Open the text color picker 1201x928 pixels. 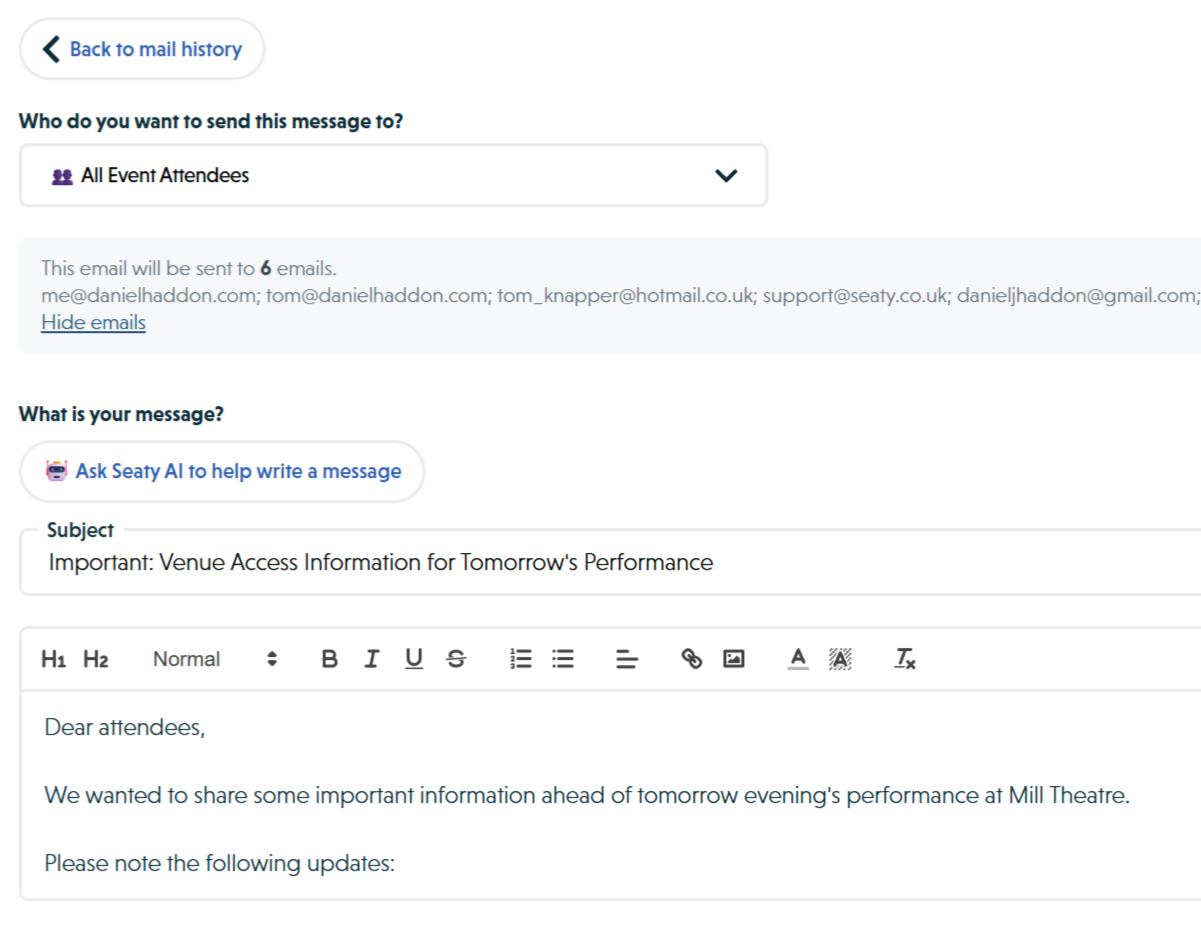pyautogui.click(x=797, y=658)
